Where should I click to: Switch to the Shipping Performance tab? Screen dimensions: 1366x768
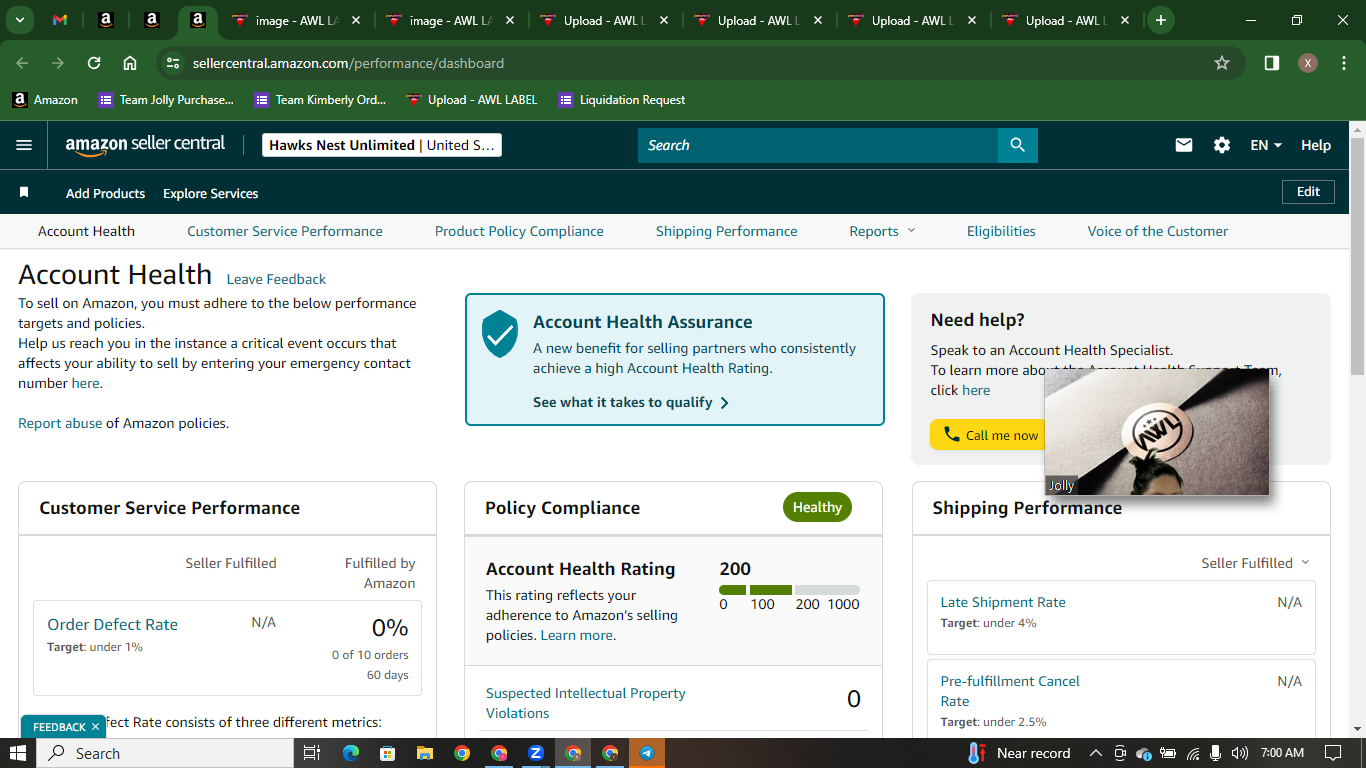pyautogui.click(x=727, y=231)
